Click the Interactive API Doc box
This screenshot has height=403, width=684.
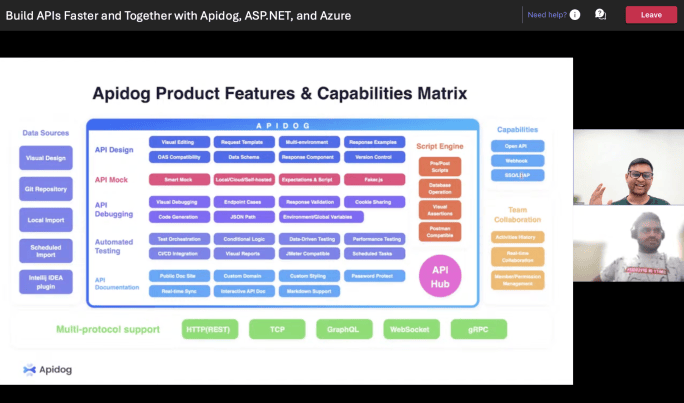(244, 291)
